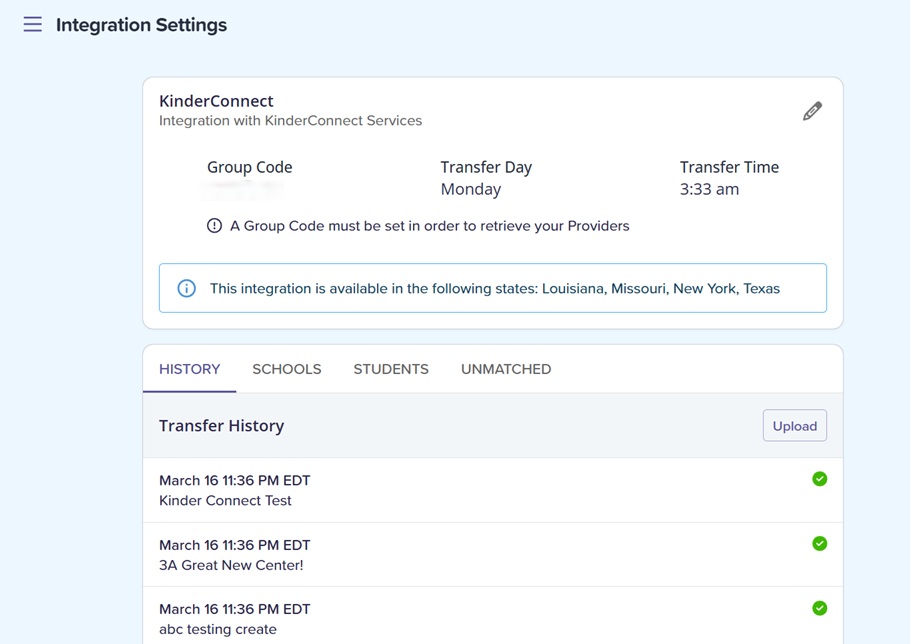
Task: Click the pencil edit icon for KinderConnect
Action: pos(812,111)
